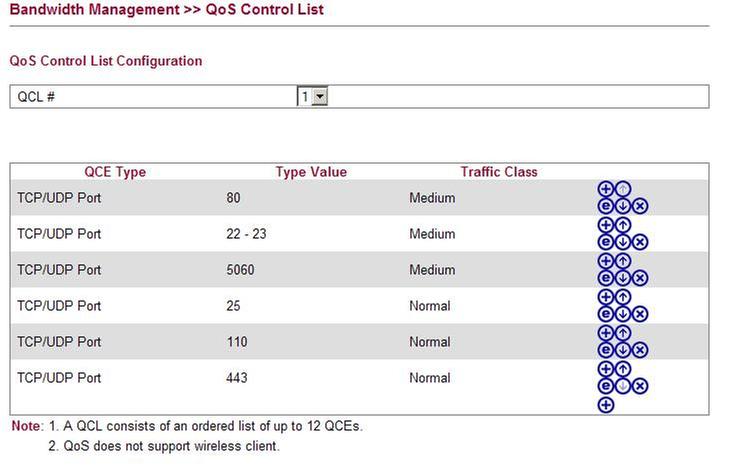Click the Traffic Class column header

tap(498, 172)
